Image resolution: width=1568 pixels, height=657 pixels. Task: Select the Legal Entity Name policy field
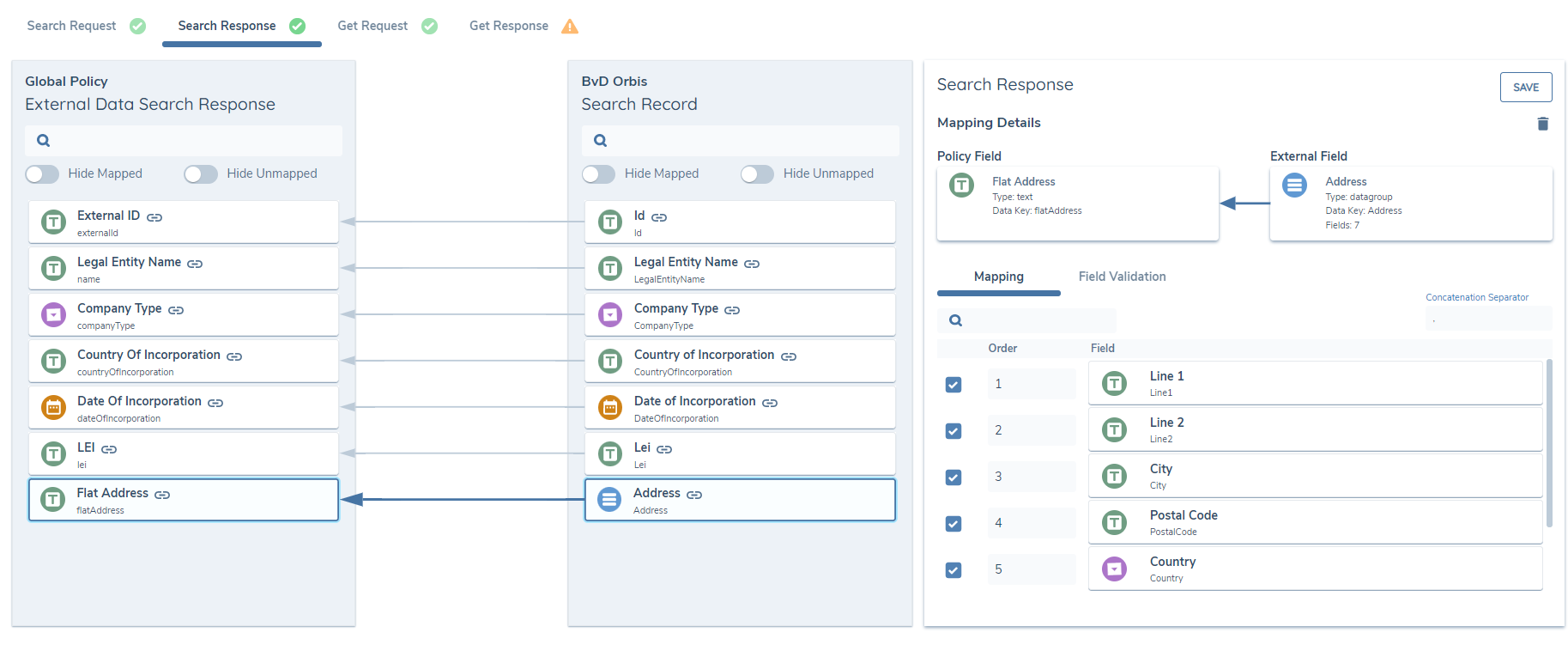[x=184, y=269]
